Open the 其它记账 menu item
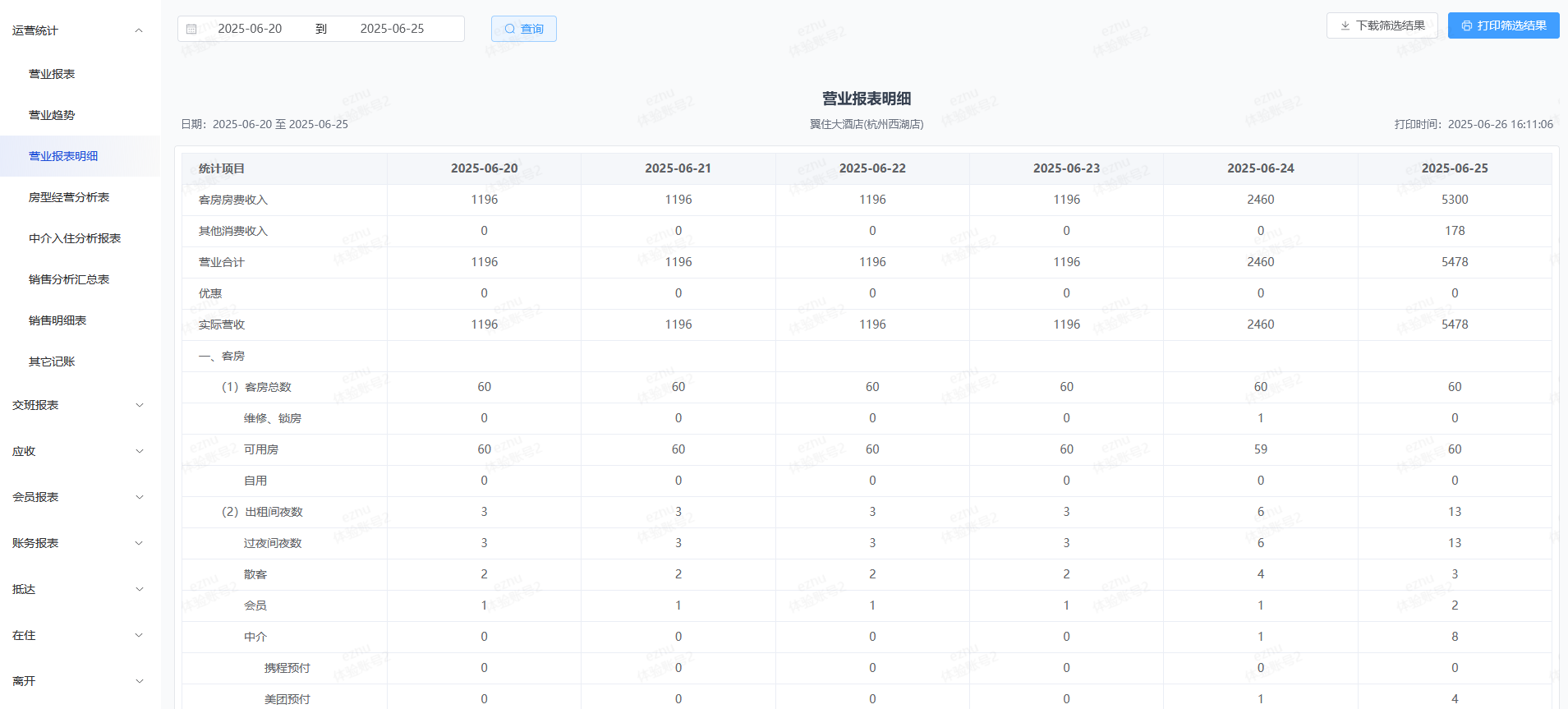Screen dimensions: 1568x709 coord(80,361)
